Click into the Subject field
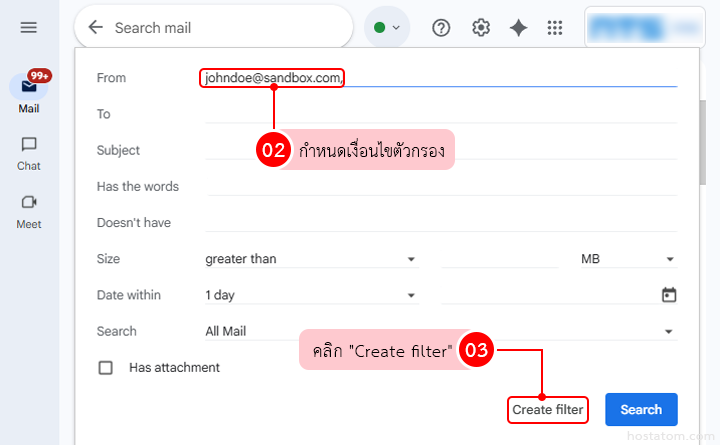The width and height of the screenshot is (720, 445). pyautogui.click(x=440, y=151)
